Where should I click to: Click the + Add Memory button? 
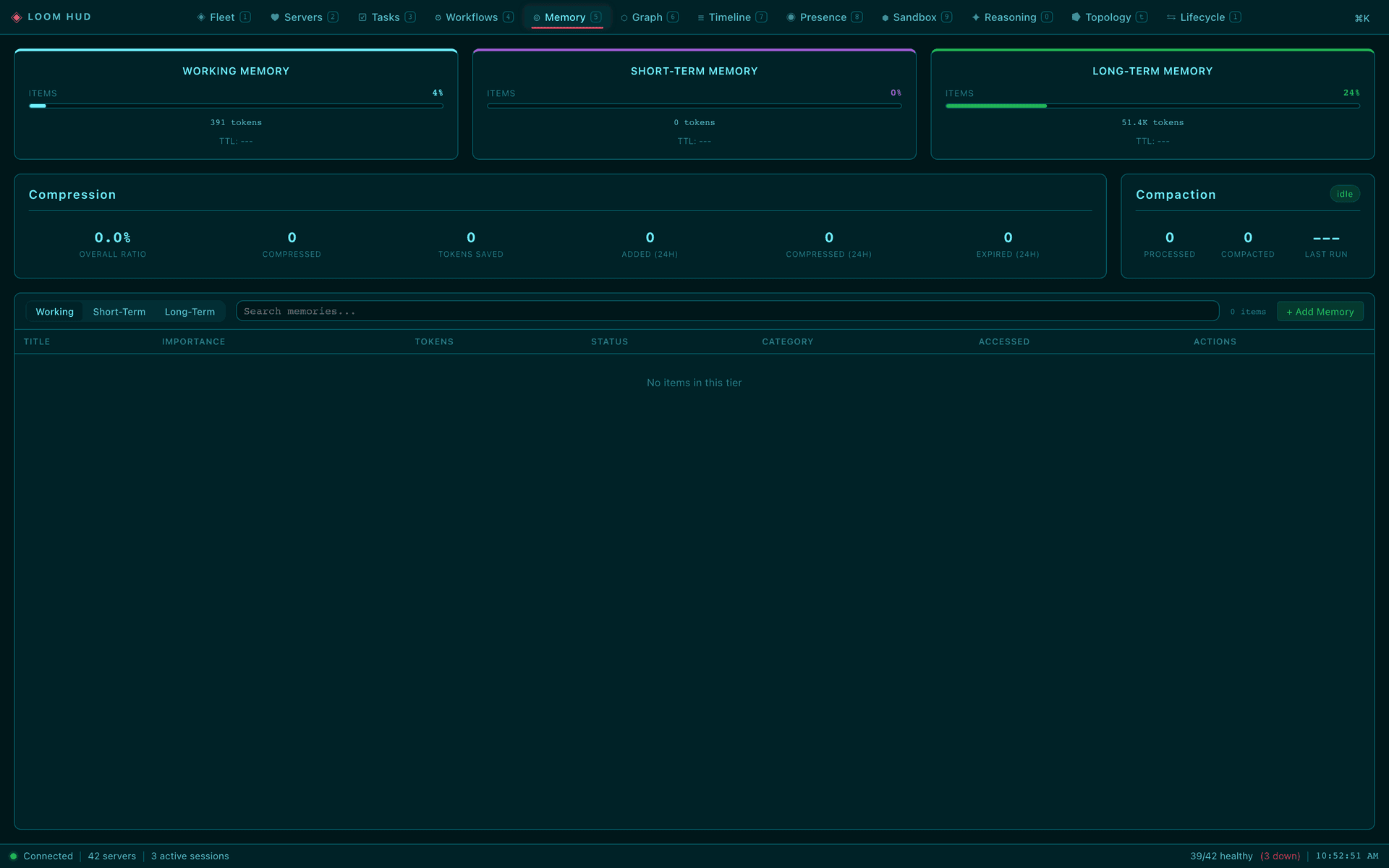click(1320, 311)
